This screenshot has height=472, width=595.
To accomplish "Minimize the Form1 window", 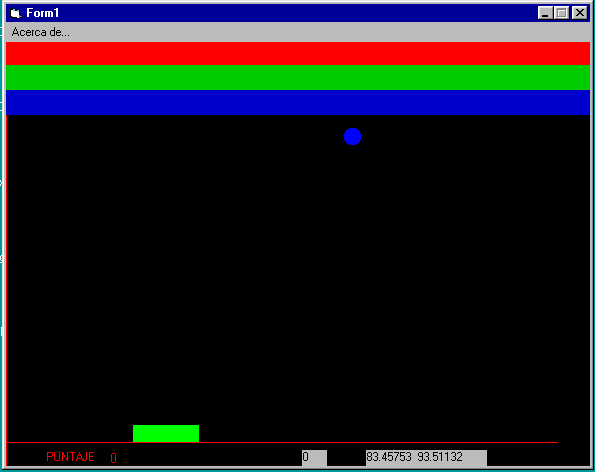I will click(545, 13).
